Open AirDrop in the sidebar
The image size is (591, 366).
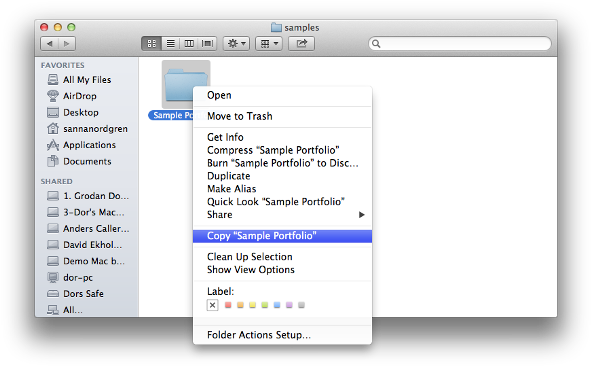click(x=72, y=96)
